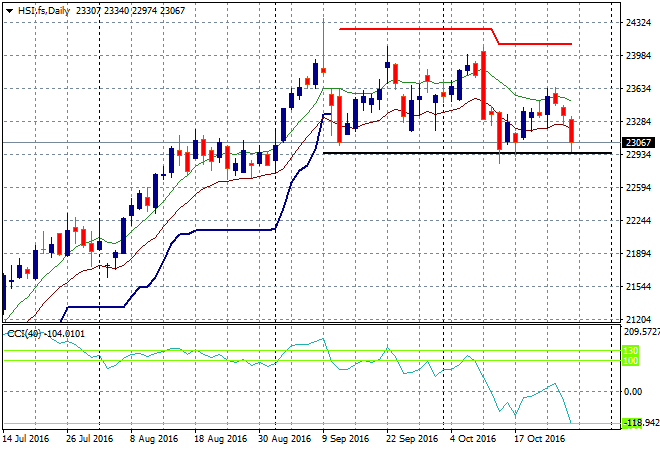Select the CCI 209.5727 scale maximum label
The height and width of the screenshot is (450, 660).
[x=641, y=332]
